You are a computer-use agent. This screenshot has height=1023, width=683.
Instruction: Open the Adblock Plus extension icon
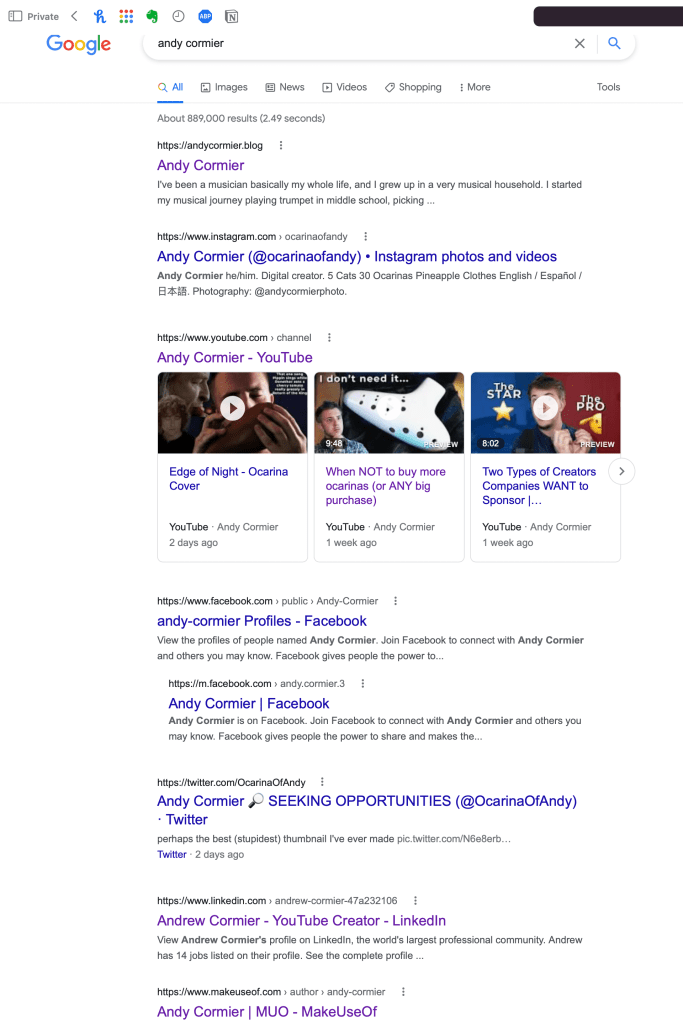(205, 16)
